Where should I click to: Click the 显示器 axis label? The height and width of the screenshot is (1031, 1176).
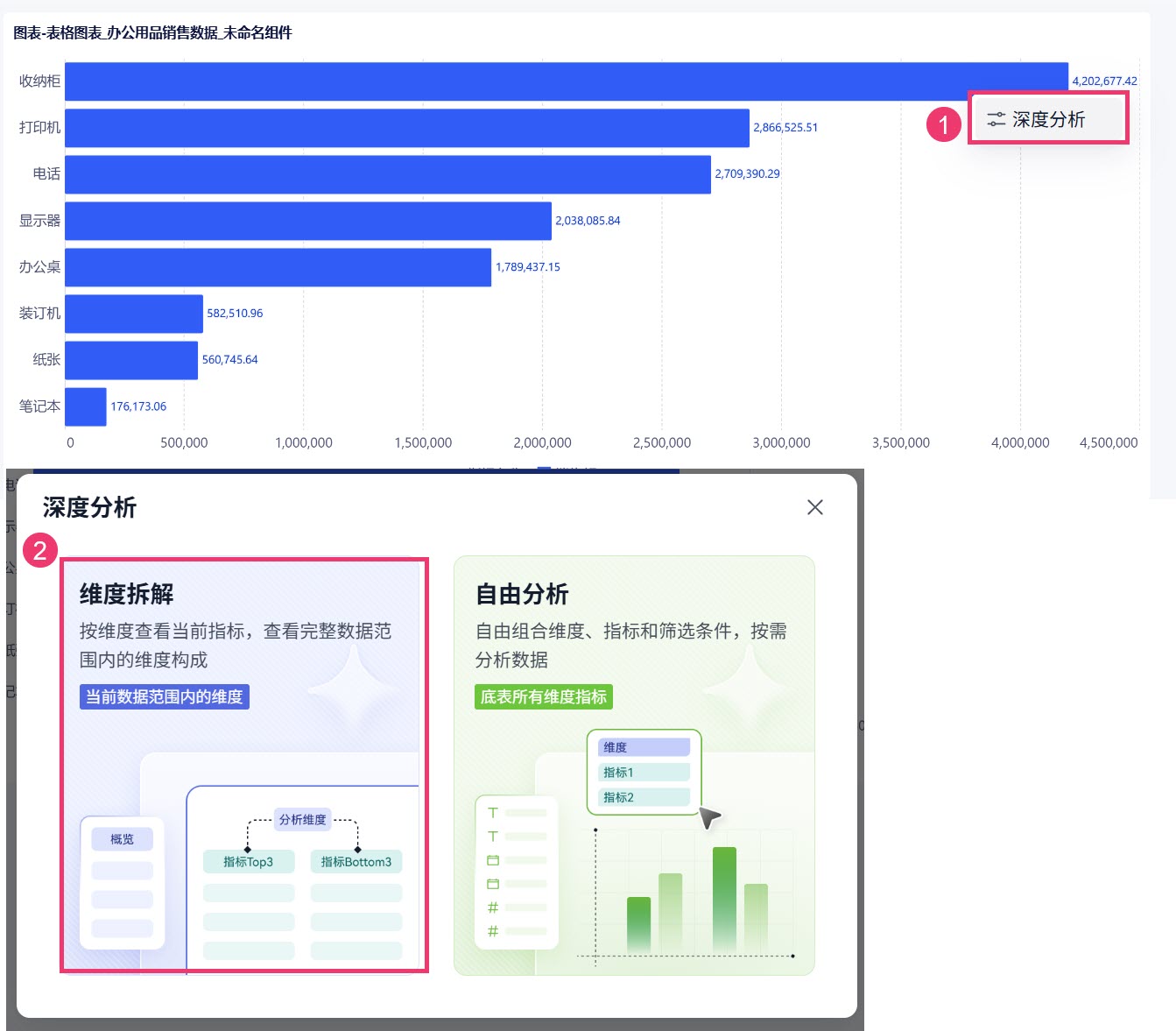click(x=40, y=221)
